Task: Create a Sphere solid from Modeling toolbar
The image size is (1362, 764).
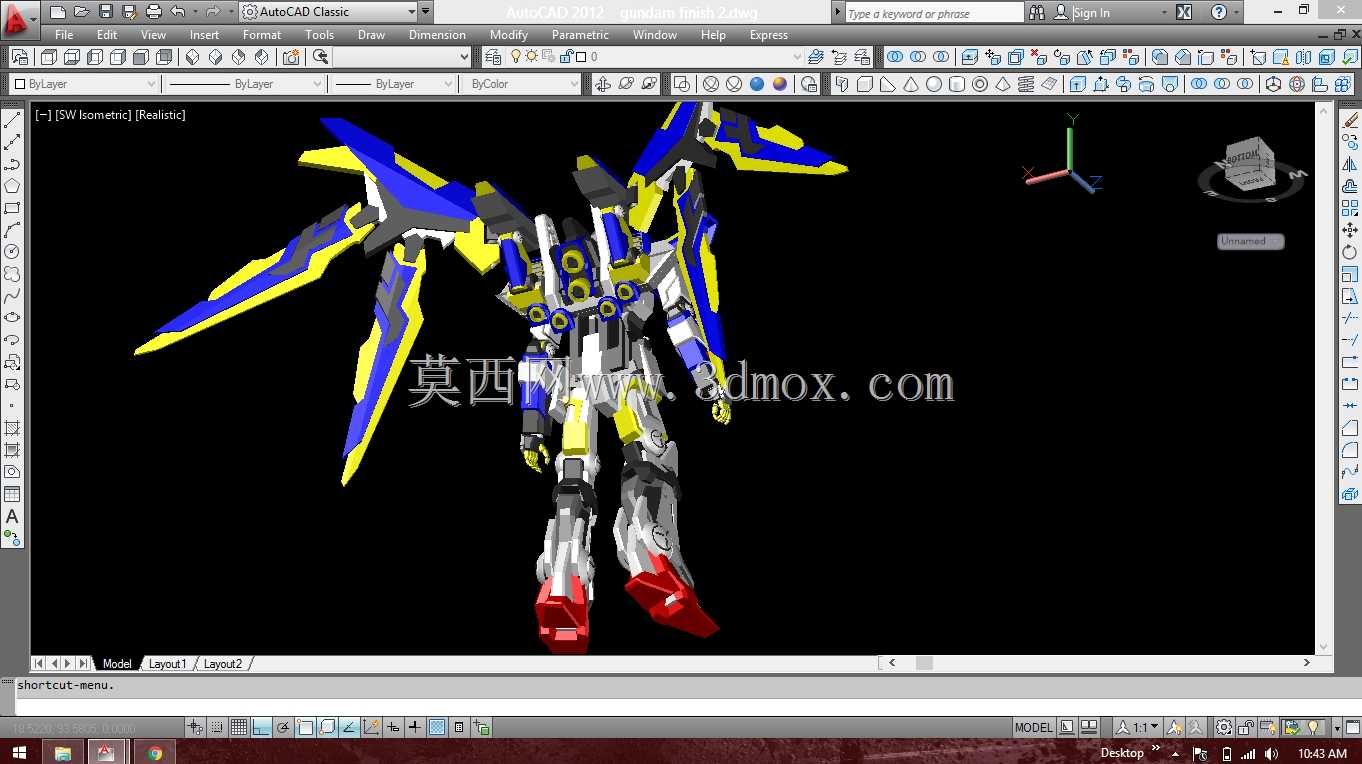Action: coord(934,84)
